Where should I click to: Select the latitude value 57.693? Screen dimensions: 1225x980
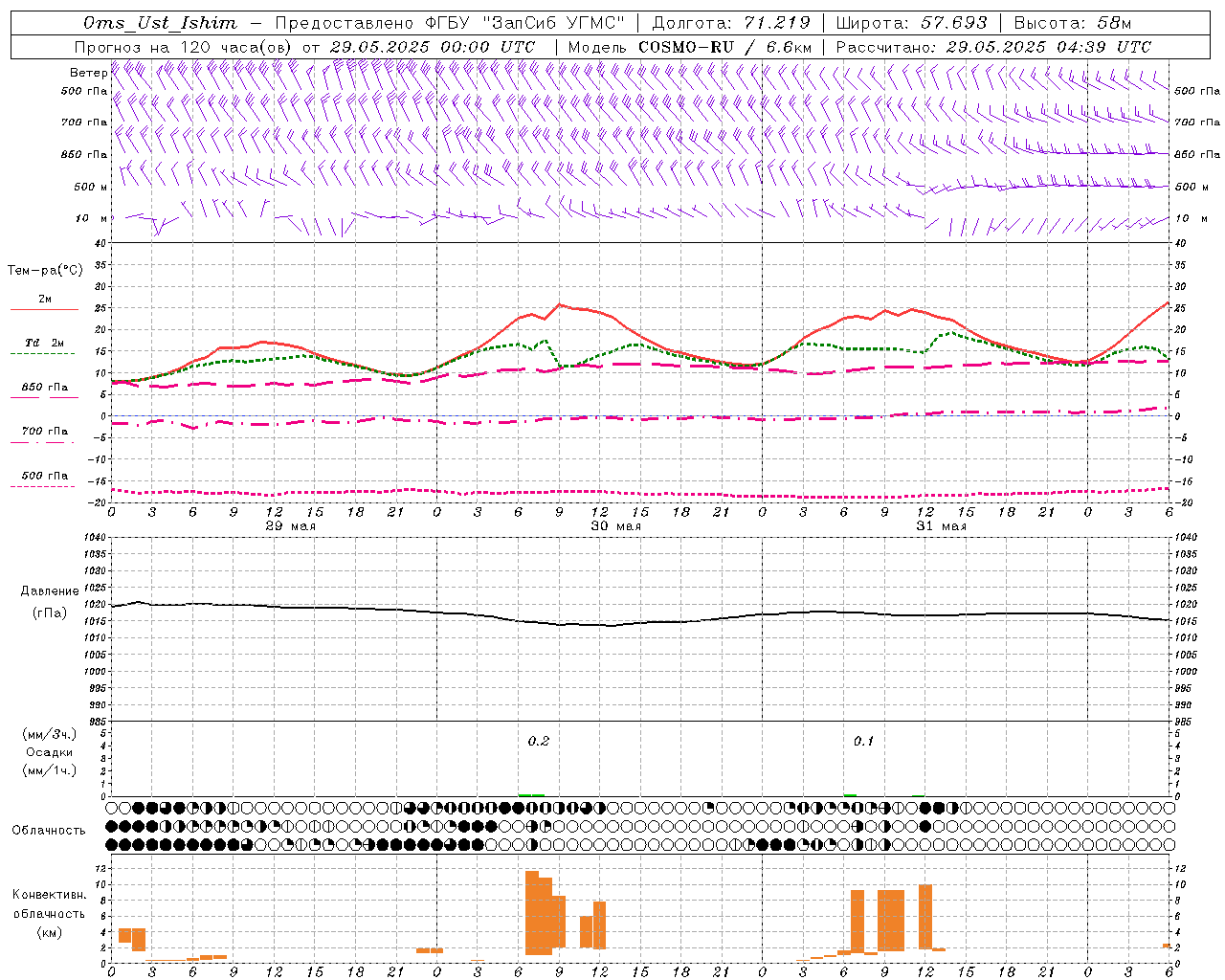(x=954, y=23)
